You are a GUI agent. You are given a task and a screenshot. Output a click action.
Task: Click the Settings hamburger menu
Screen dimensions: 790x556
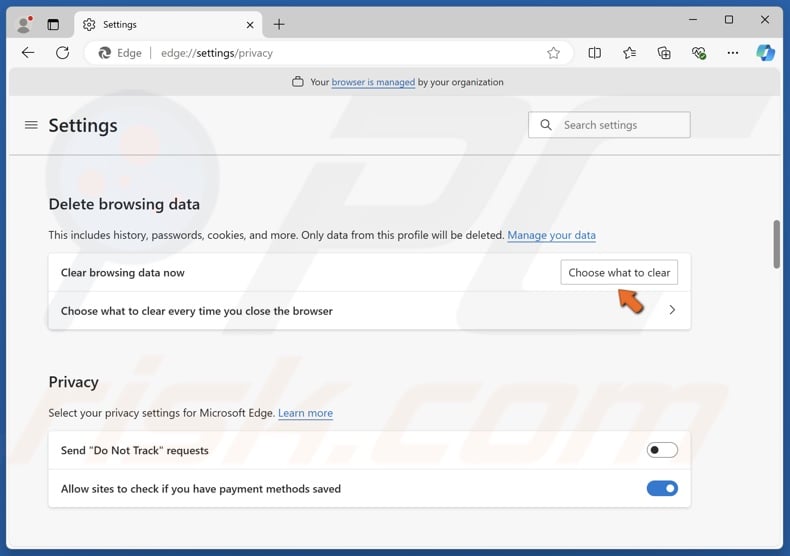pyautogui.click(x=31, y=125)
